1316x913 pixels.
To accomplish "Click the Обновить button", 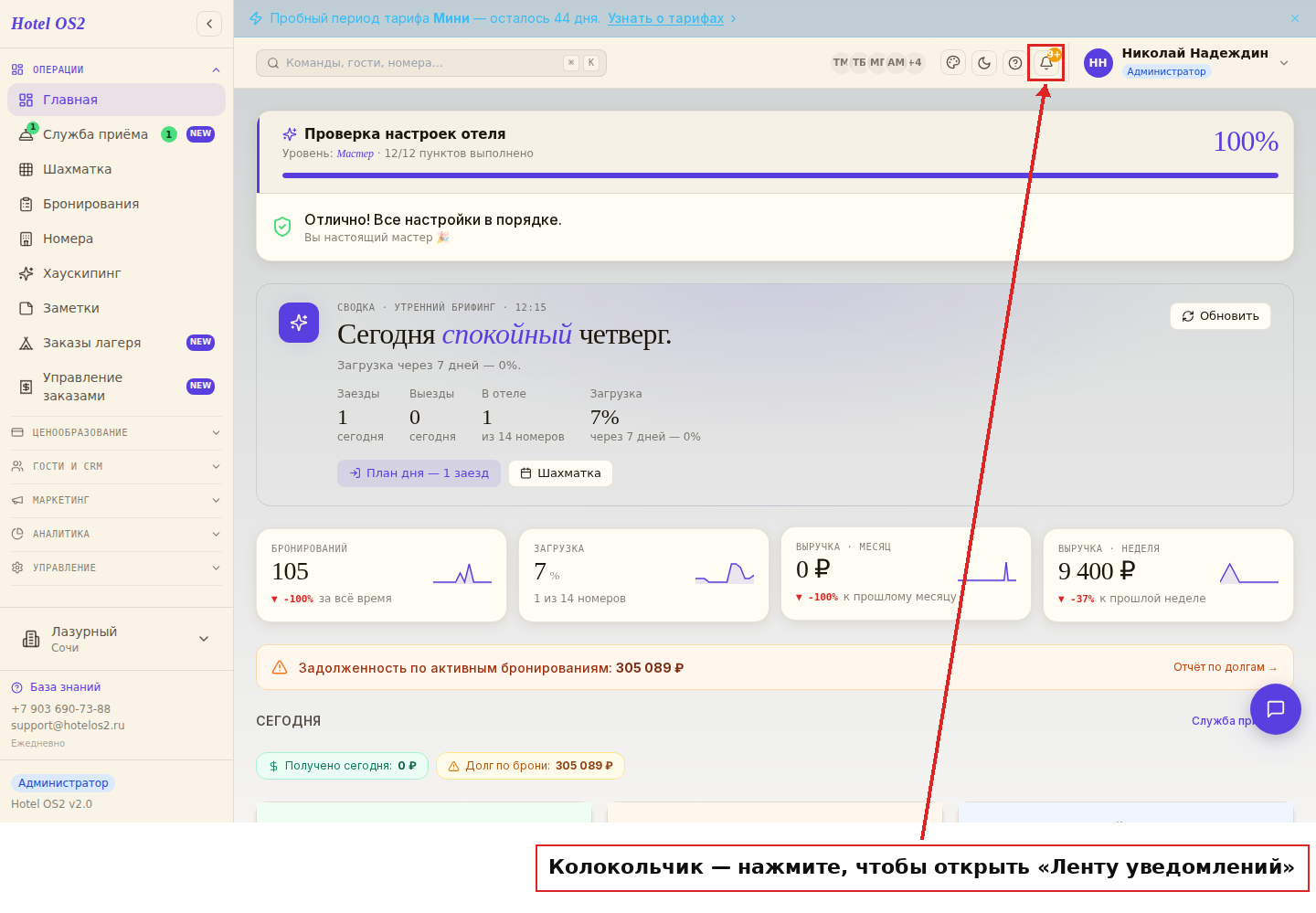I will pyautogui.click(x=1220, y=316).
